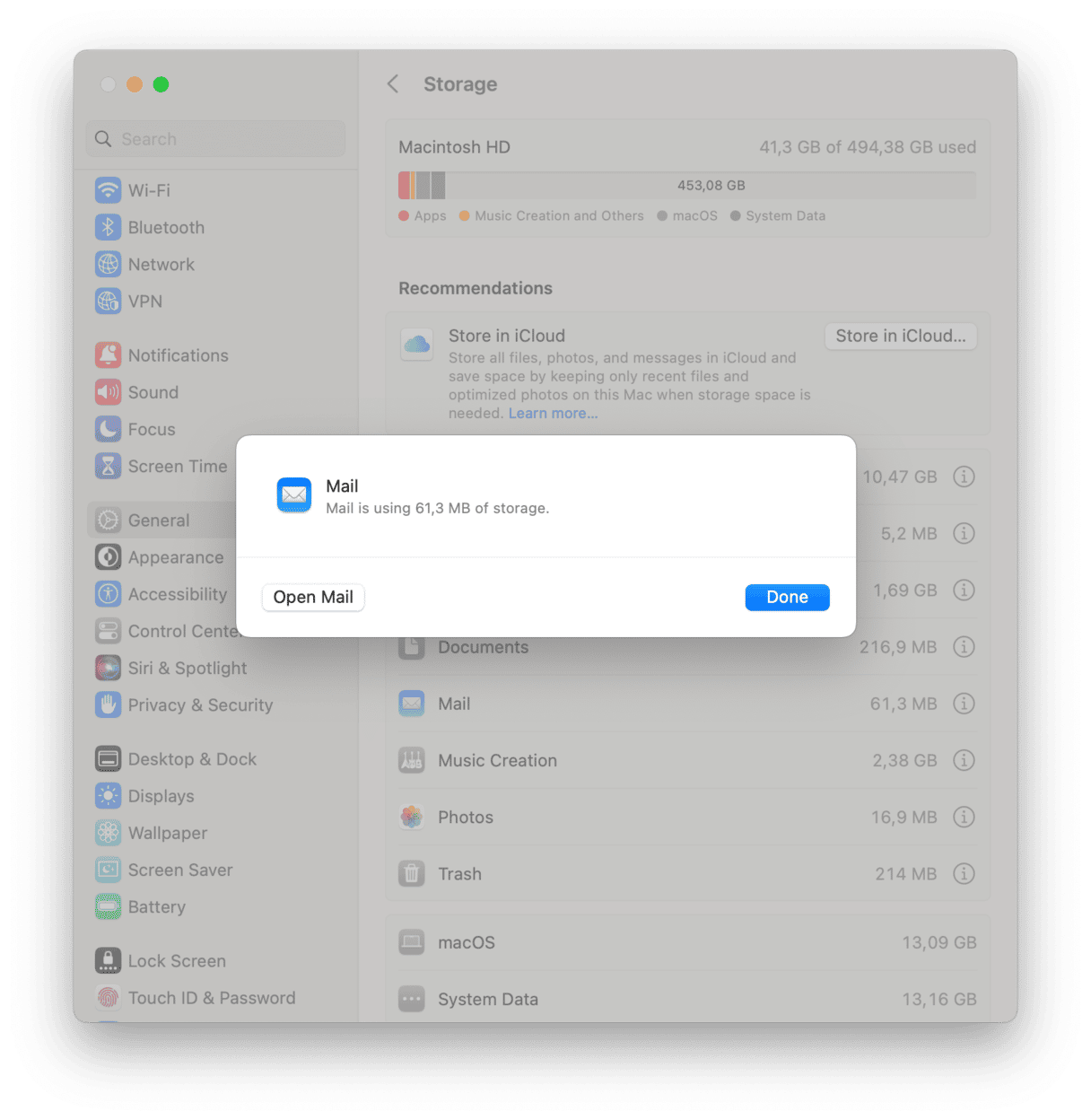Click the macOS laptop icon in the list

412,942
